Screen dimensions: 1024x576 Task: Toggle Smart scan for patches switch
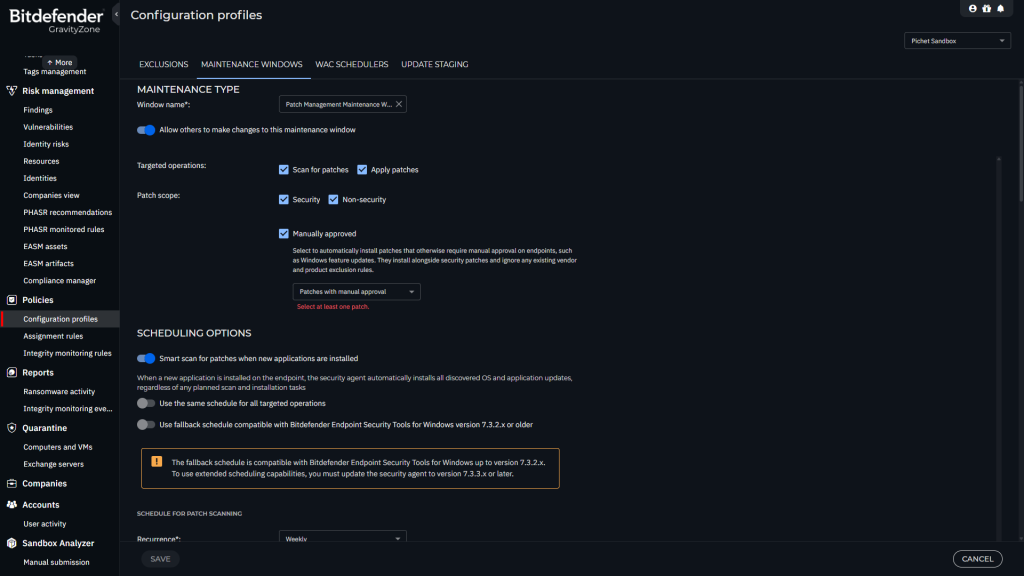(x=146, y=358)
